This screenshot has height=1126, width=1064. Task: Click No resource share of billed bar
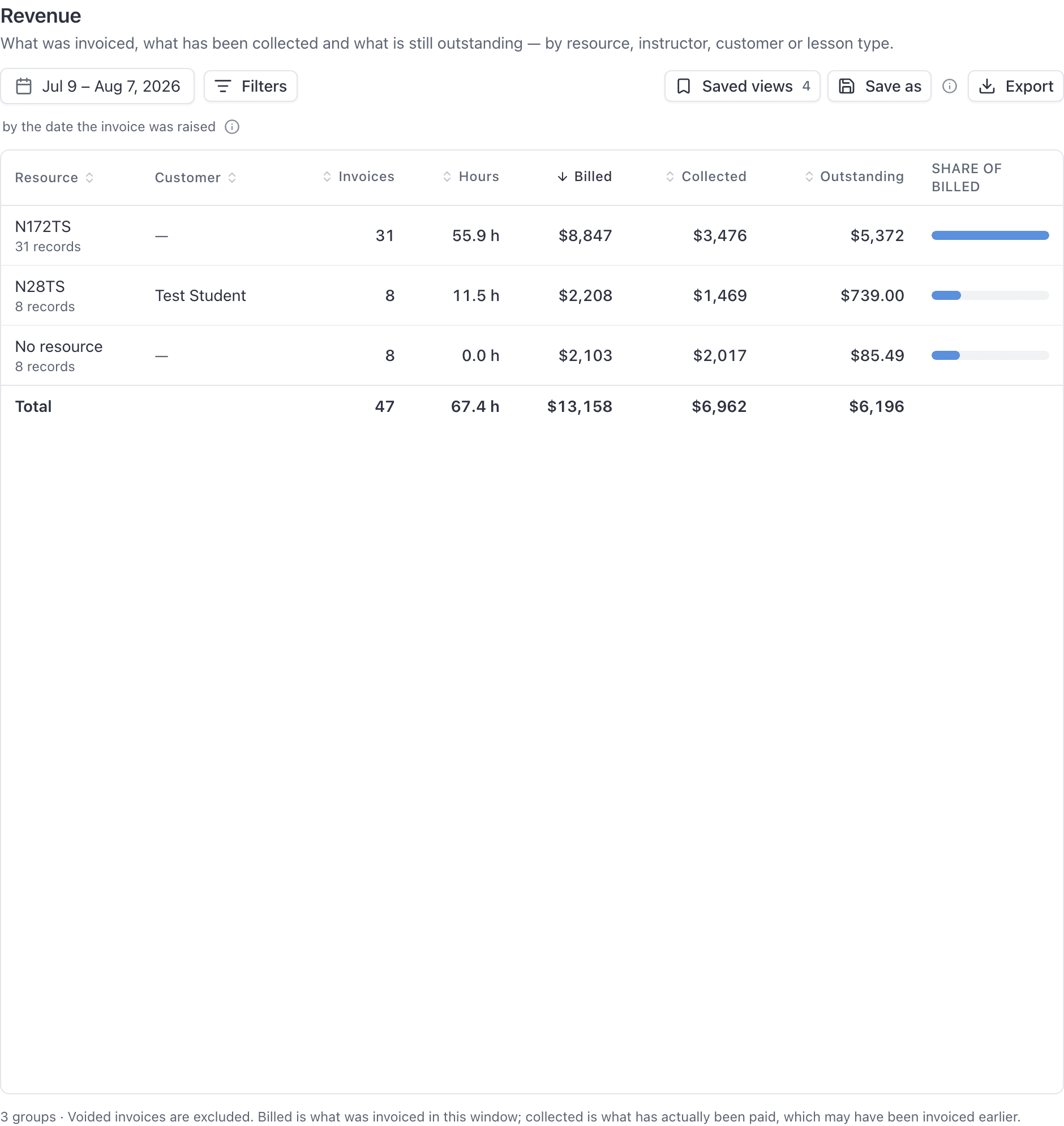click(990, 355)
